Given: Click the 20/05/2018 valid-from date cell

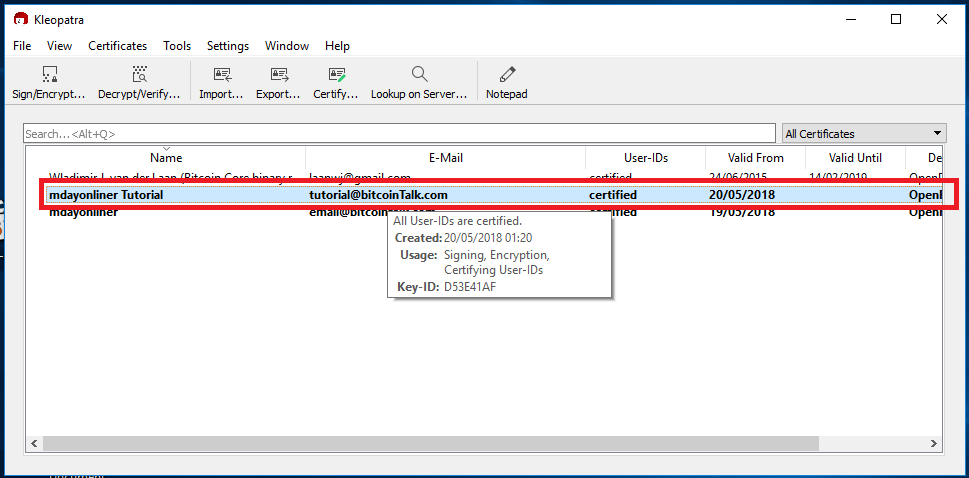Looking at the screenshot, I should 742,195.
